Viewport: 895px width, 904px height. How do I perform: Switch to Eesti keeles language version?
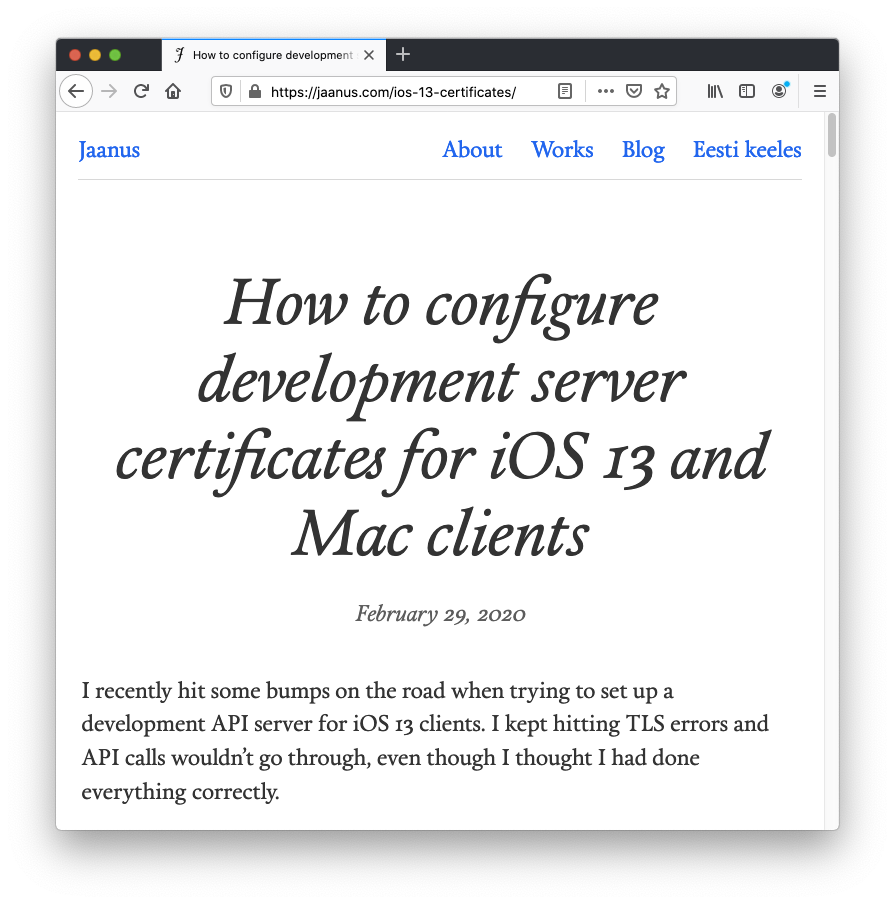coord(747,150)
